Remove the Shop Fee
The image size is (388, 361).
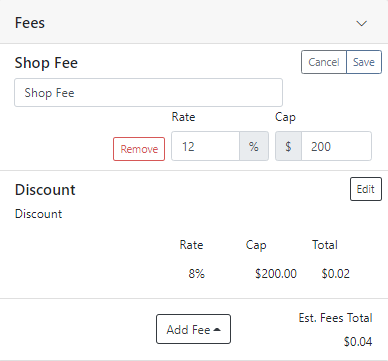pyautogui.click(x=139, y=149)
